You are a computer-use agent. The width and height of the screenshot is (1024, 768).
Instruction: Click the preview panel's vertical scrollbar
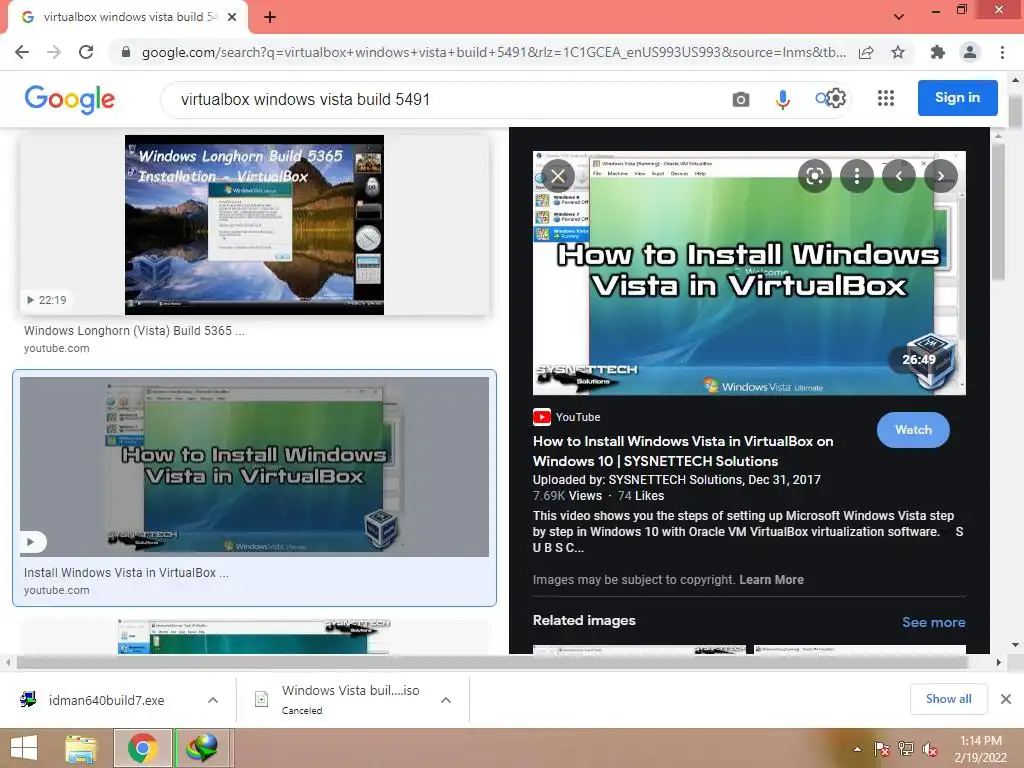point(997,213)
